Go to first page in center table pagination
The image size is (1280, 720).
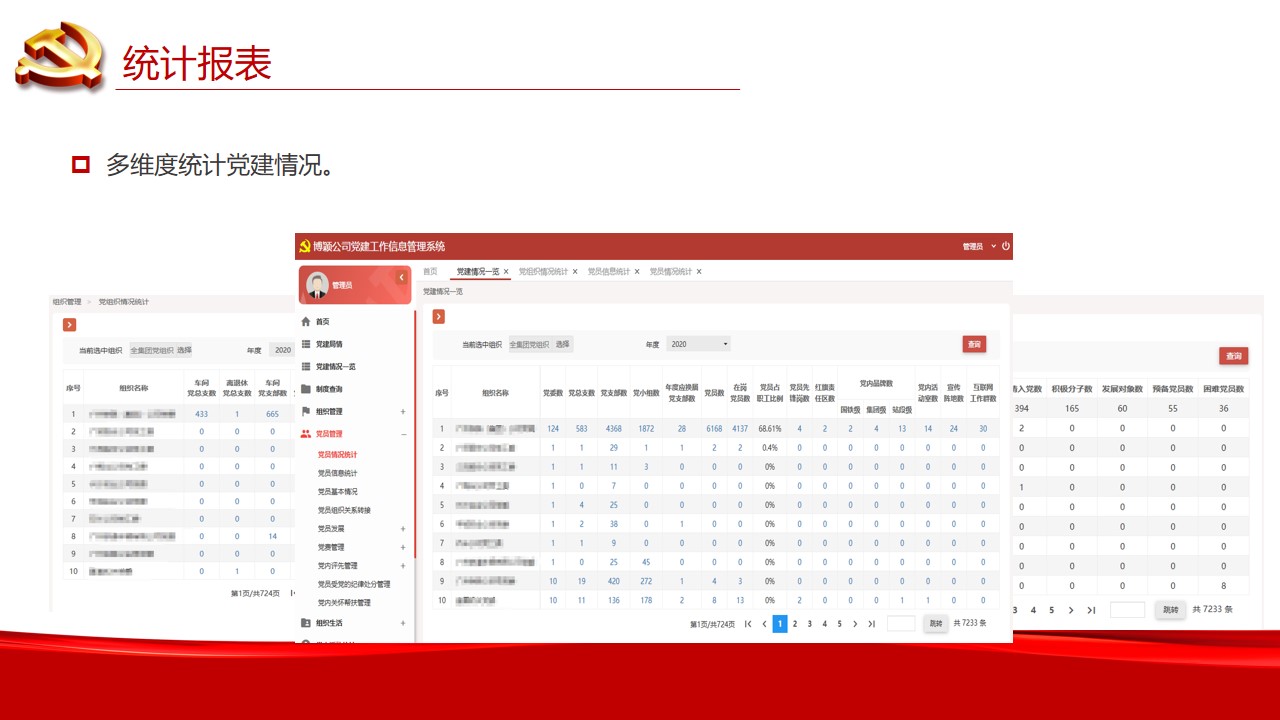coord(748,624)
